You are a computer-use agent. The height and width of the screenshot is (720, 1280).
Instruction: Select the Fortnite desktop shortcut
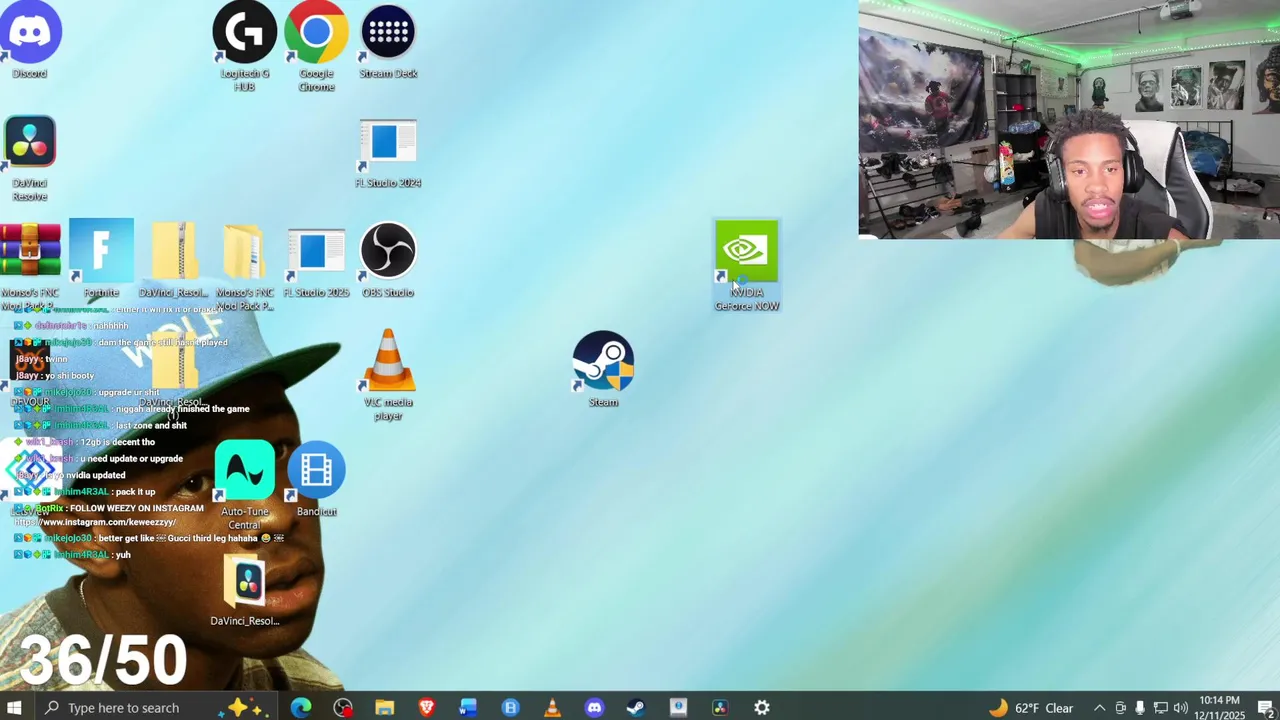tap(101, 258)
